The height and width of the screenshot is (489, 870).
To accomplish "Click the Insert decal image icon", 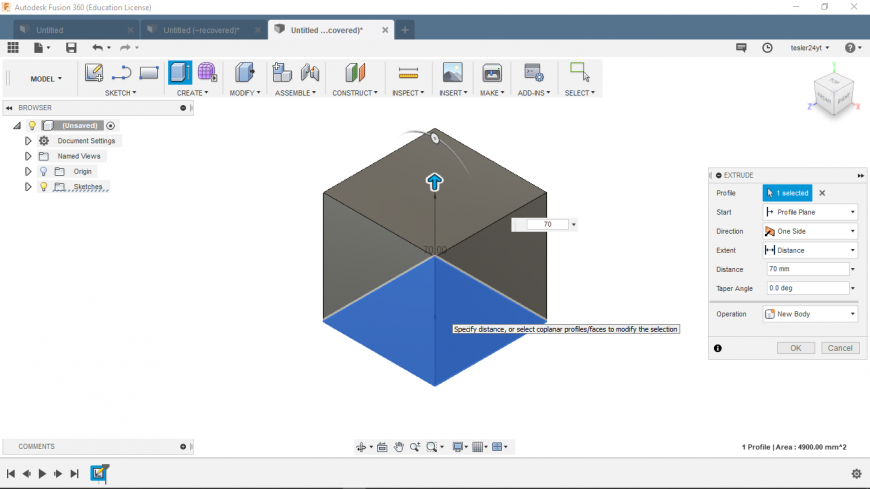I will coord(452,72).
